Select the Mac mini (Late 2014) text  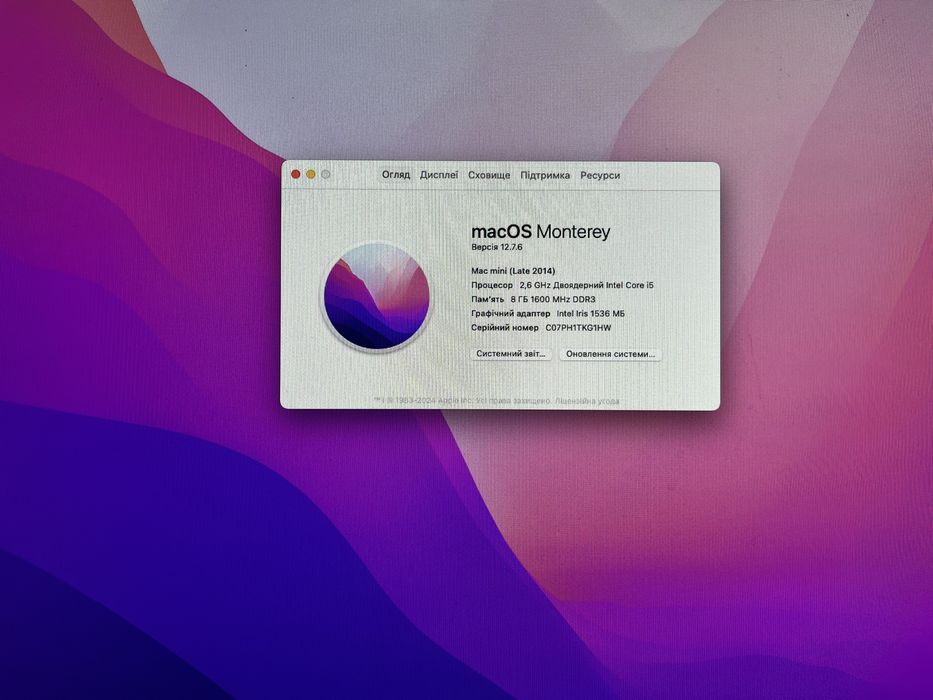tap(514, 271)
